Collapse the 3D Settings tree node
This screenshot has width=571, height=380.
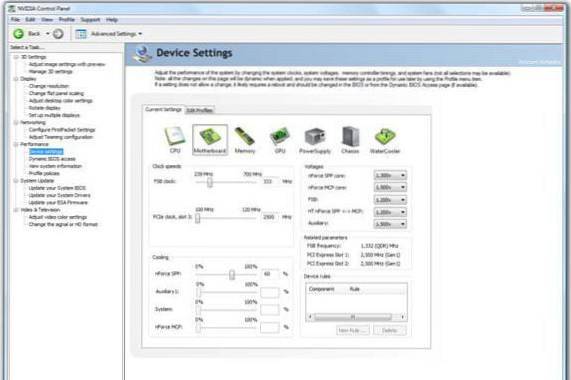tap(16, 57)
